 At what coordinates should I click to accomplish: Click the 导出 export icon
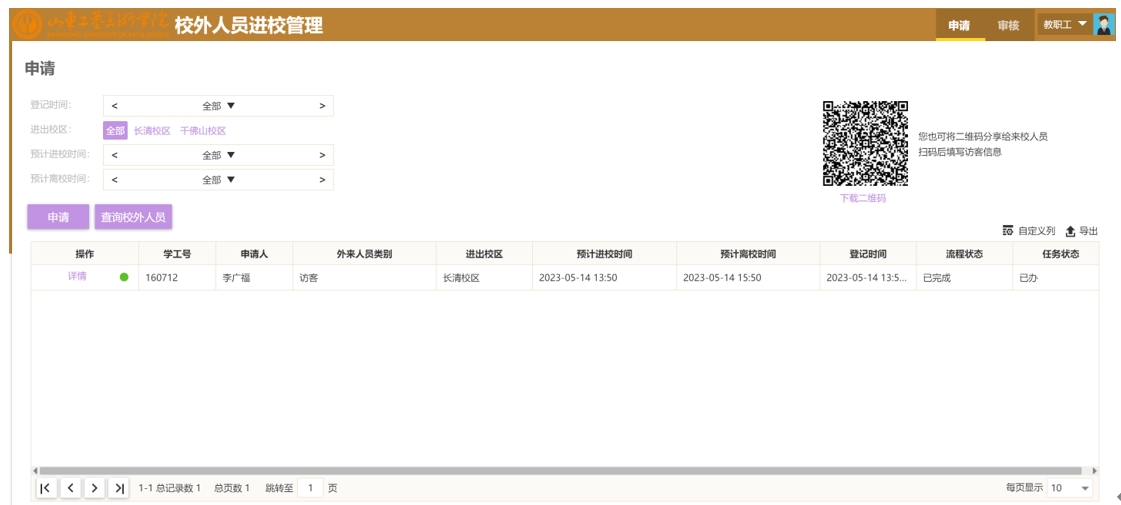coord(1070,231)
